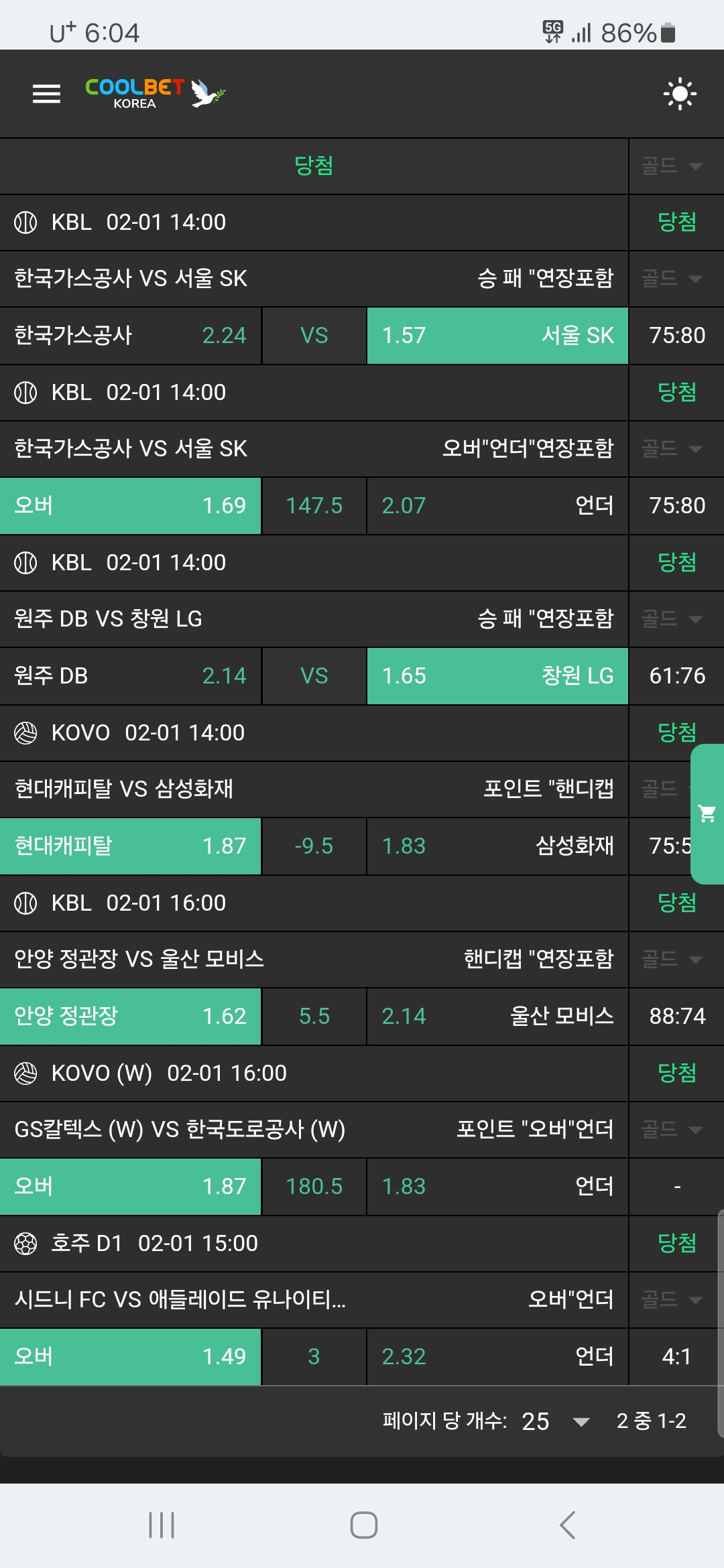Tap 현대캐피탈 1.87 handicap selection

tap(130, 846)
